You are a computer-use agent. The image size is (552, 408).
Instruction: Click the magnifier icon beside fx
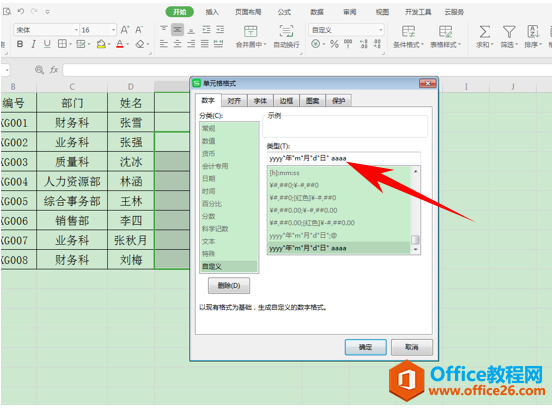coord(39,70)
